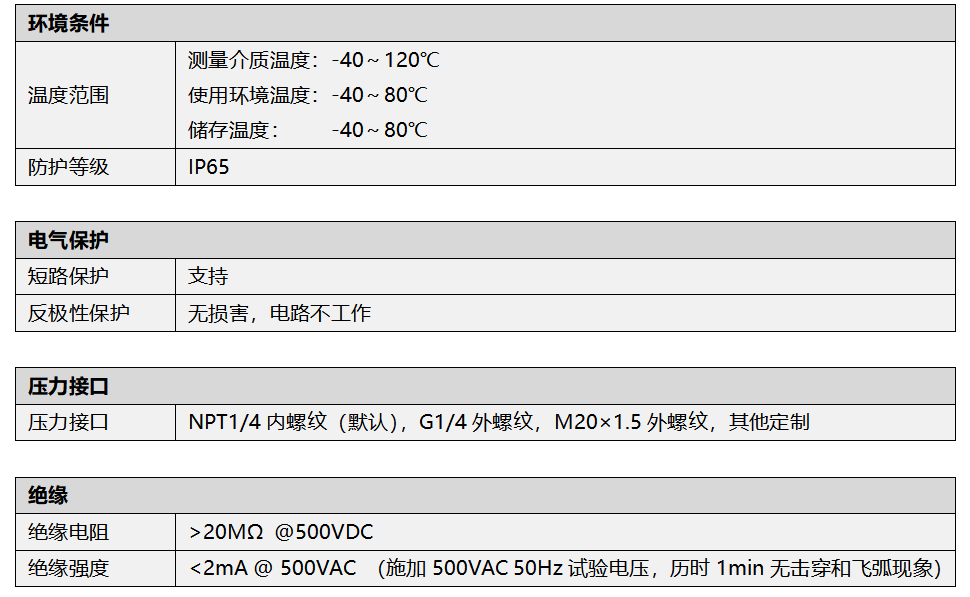This screenshot has height=597, width=970.
Task: Click the 无损害，电路不工作 text
Action: 279,313
